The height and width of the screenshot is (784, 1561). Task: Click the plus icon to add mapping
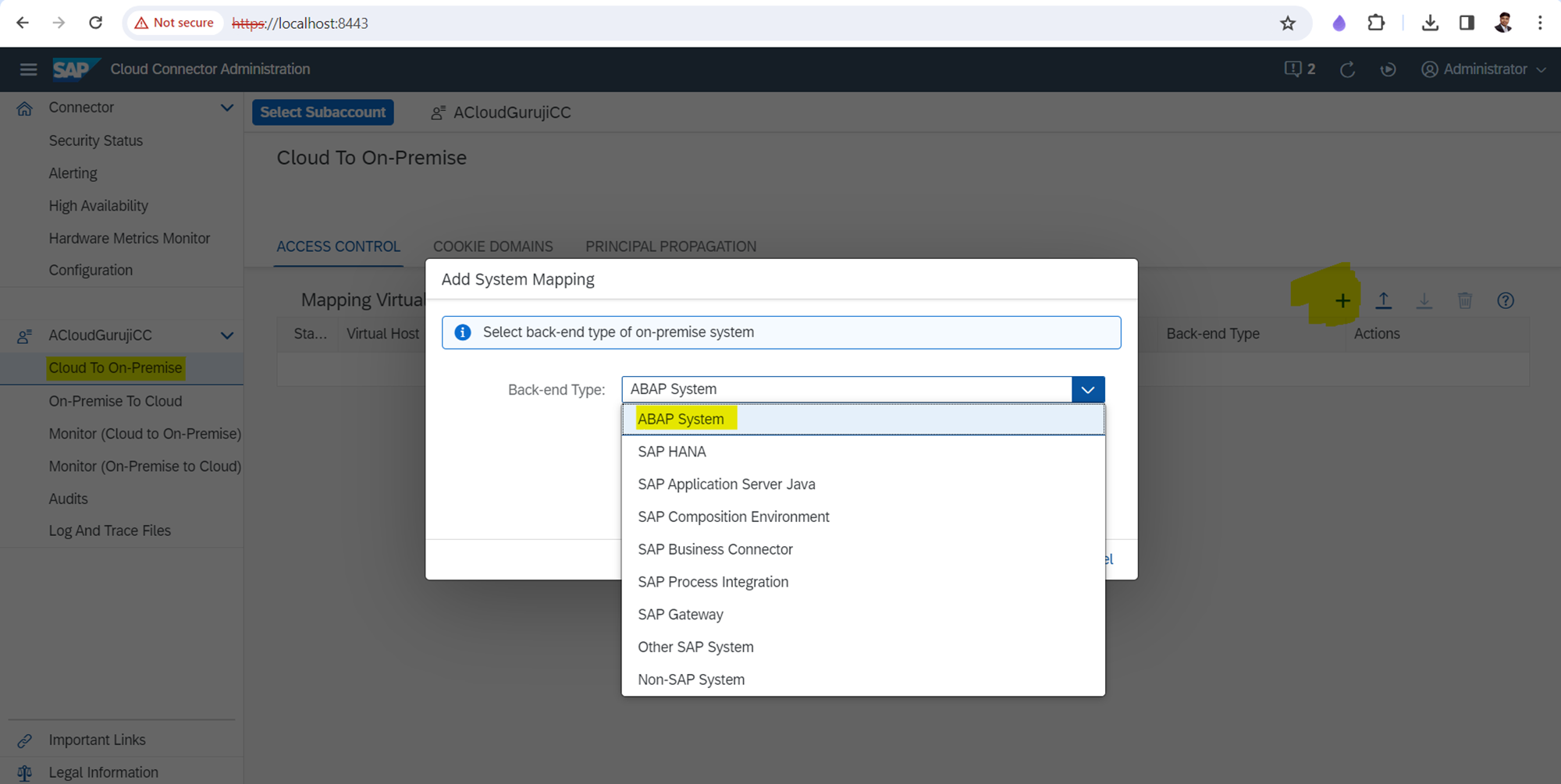coord(1342,301)
